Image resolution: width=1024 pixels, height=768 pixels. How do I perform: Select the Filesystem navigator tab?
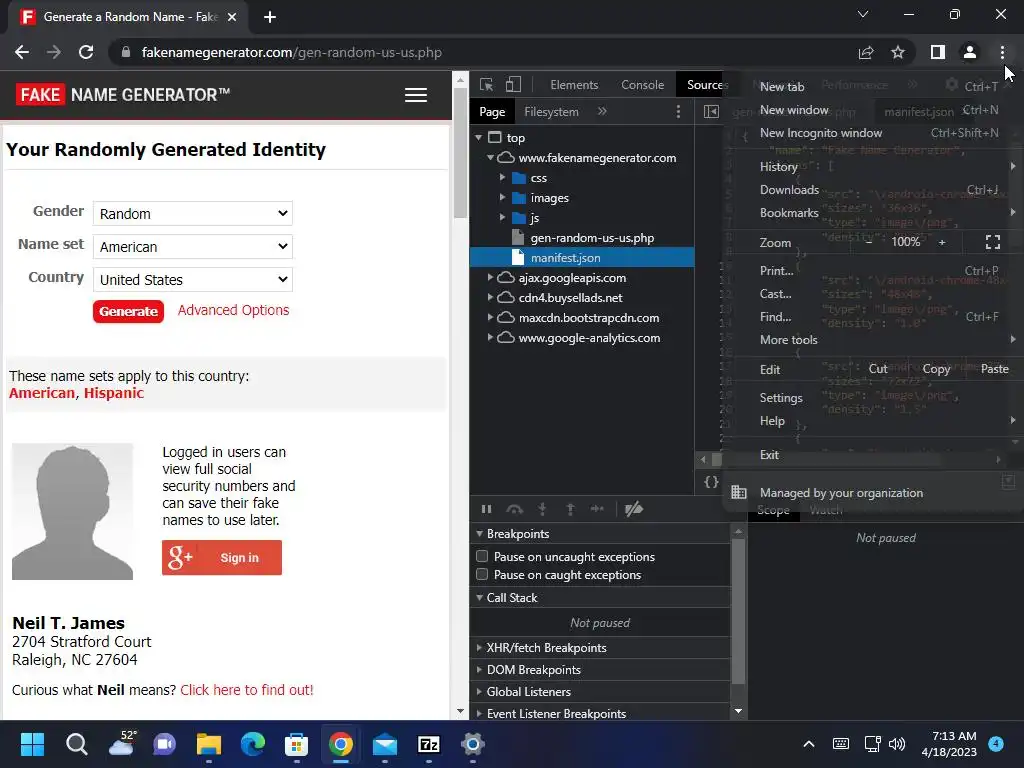click(x=551, y=112)
